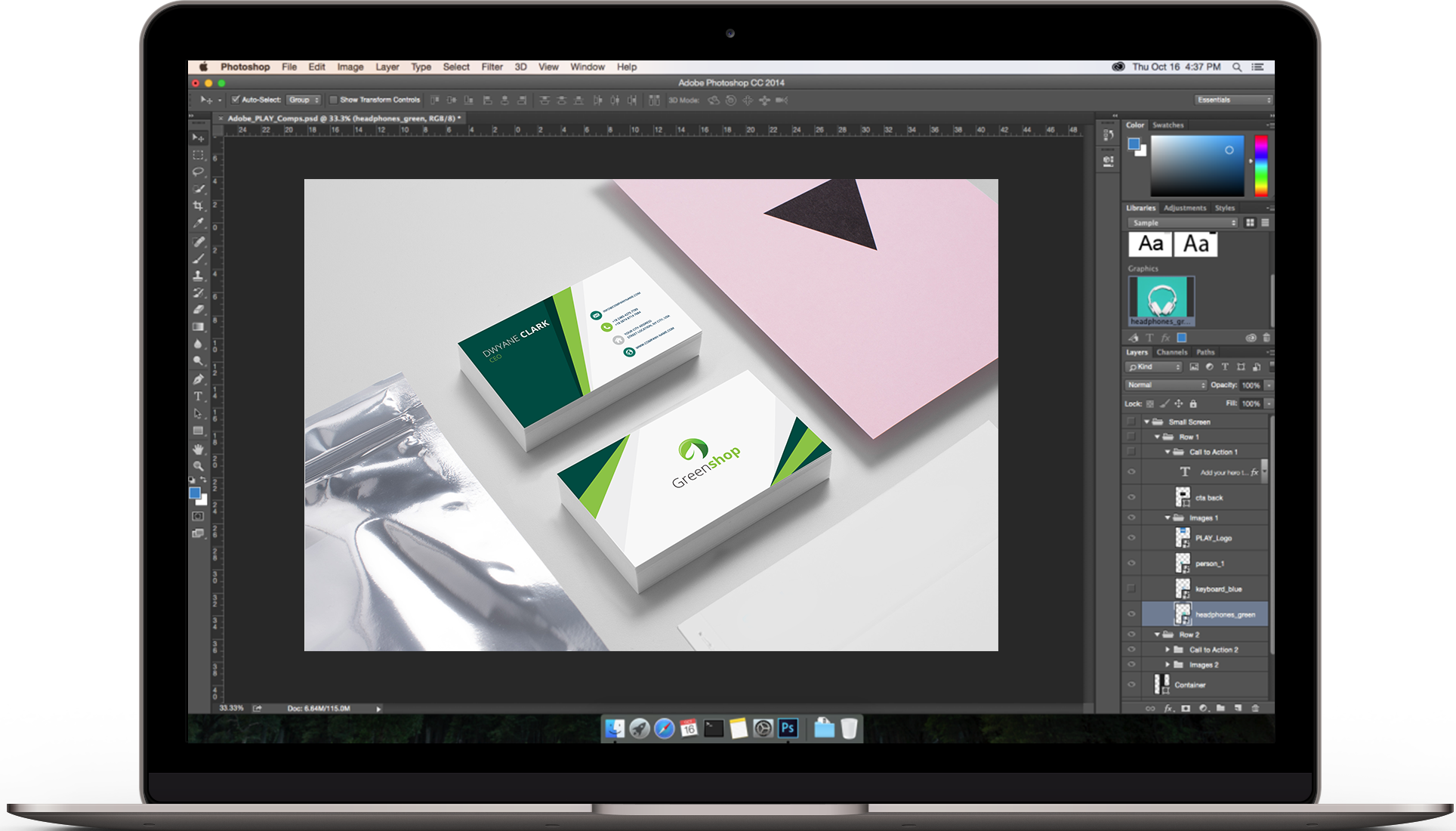Select the Hand tool
The width and height of the screenshot is (1456, 831).
tap(198, 449)
